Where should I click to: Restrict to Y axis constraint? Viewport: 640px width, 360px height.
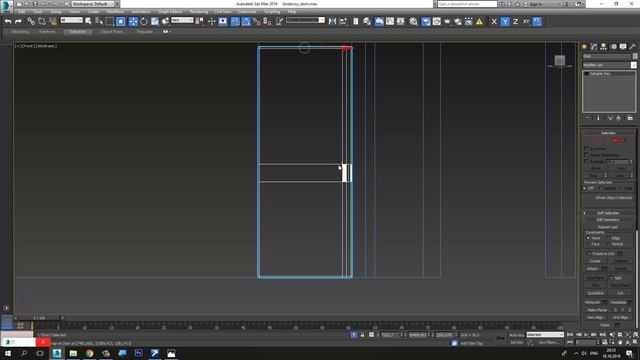(x=505, y=21)
